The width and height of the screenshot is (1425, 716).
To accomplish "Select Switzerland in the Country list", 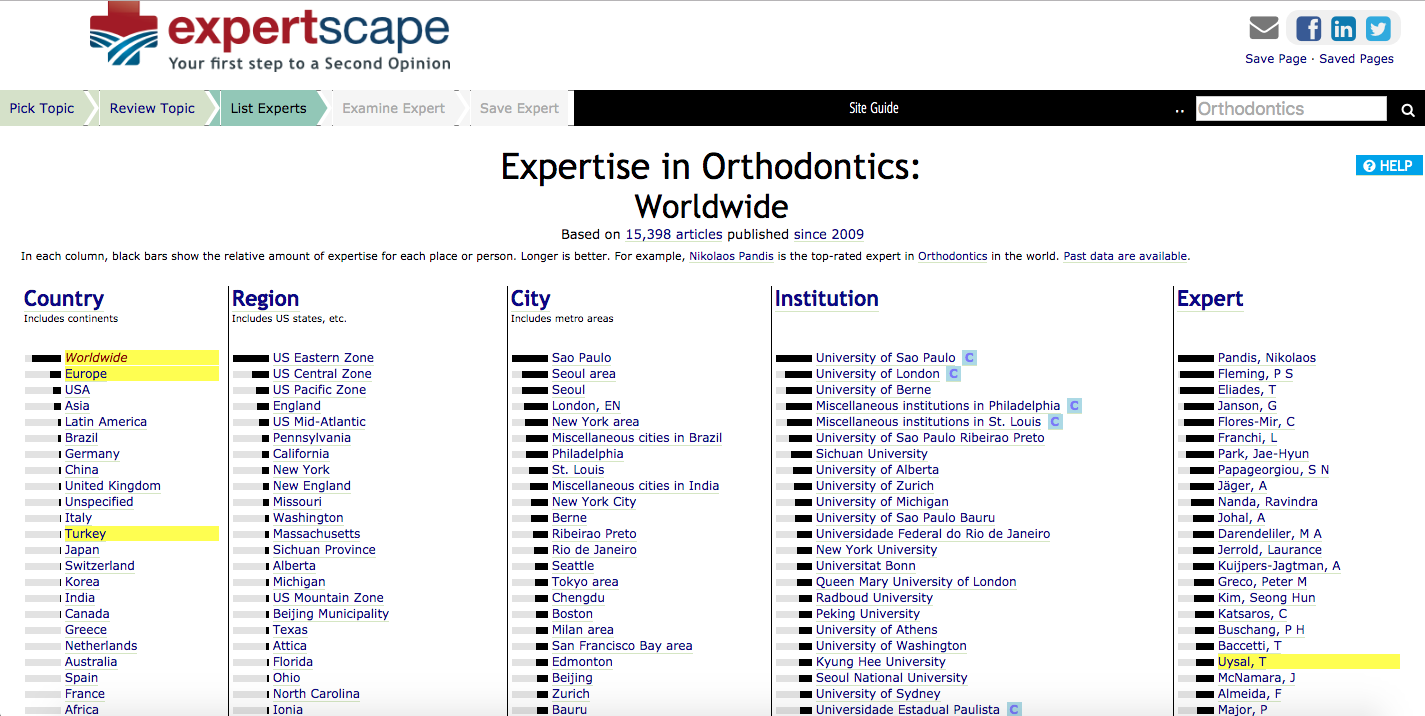I will (100, 566).
